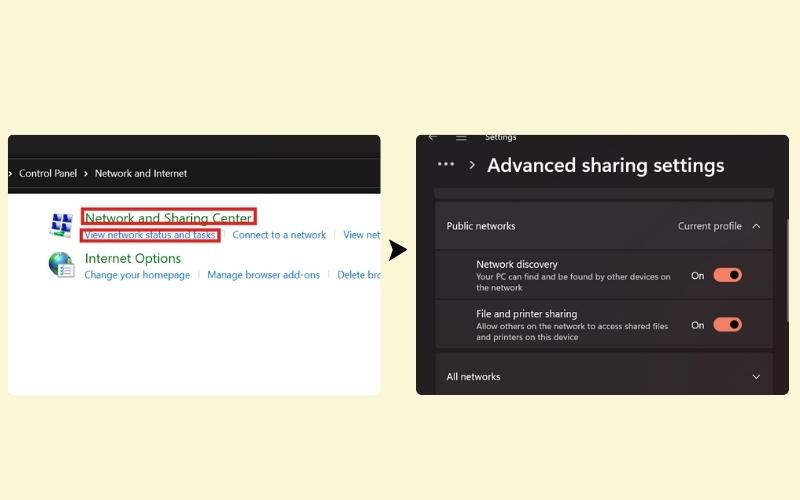Collapse the Public networks section chevron

pos(756,226)
